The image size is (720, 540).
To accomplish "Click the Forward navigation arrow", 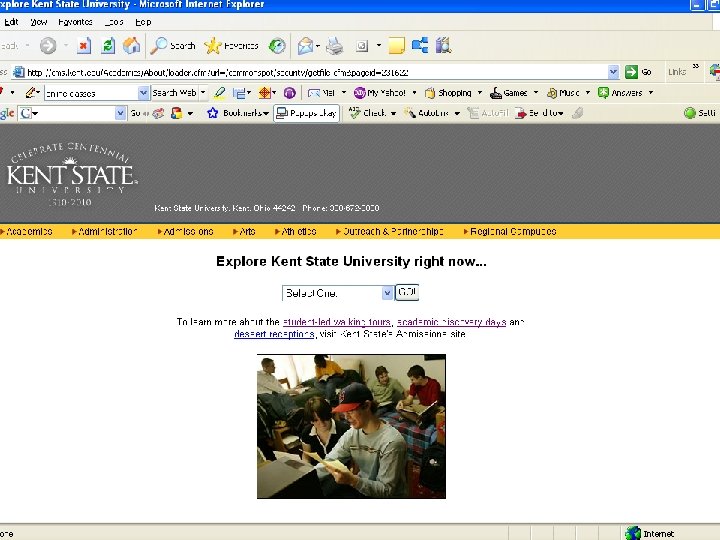I will click(48, 45).
